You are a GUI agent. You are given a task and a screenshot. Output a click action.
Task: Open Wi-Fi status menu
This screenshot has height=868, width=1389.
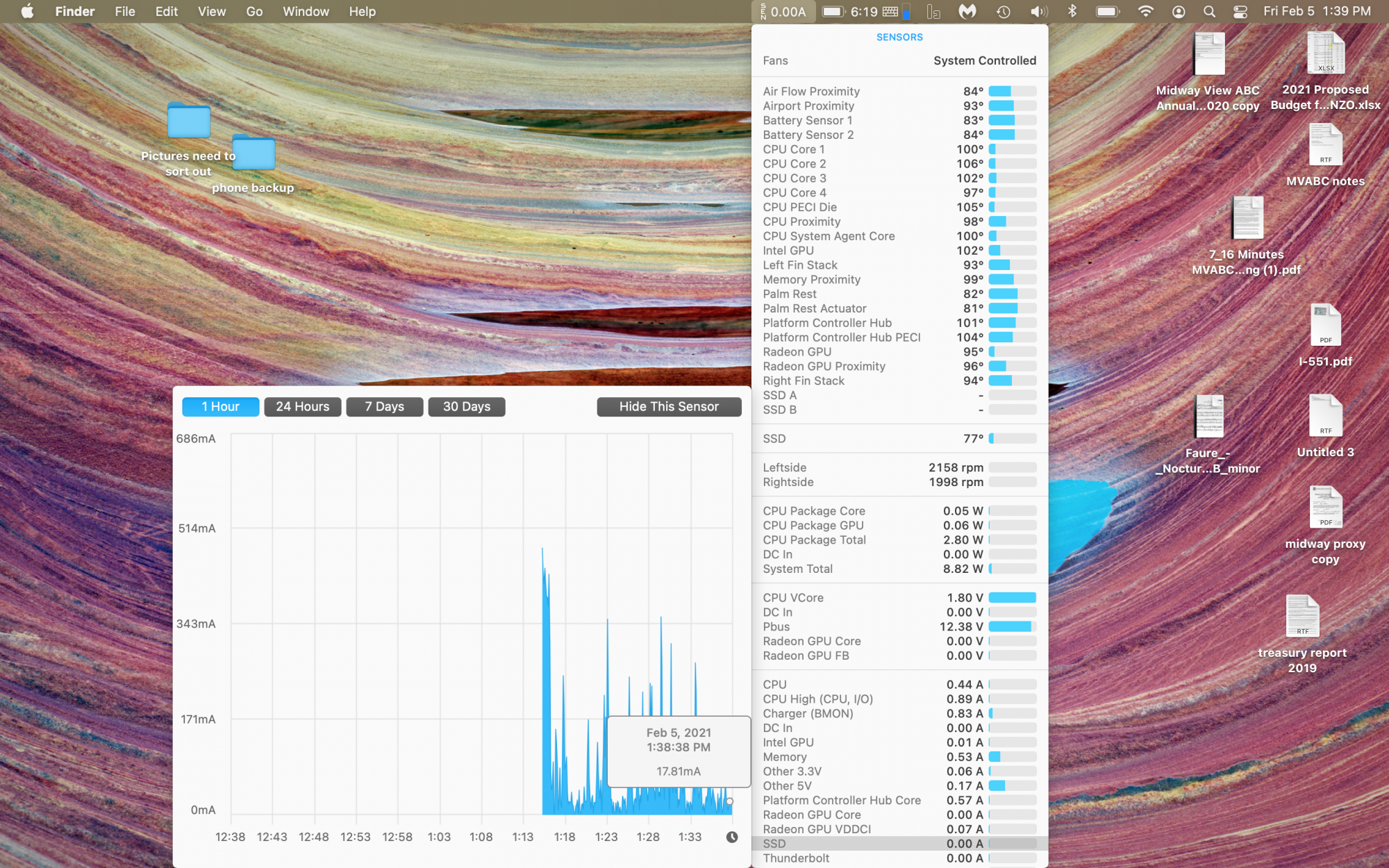(x=1145, y=11)
